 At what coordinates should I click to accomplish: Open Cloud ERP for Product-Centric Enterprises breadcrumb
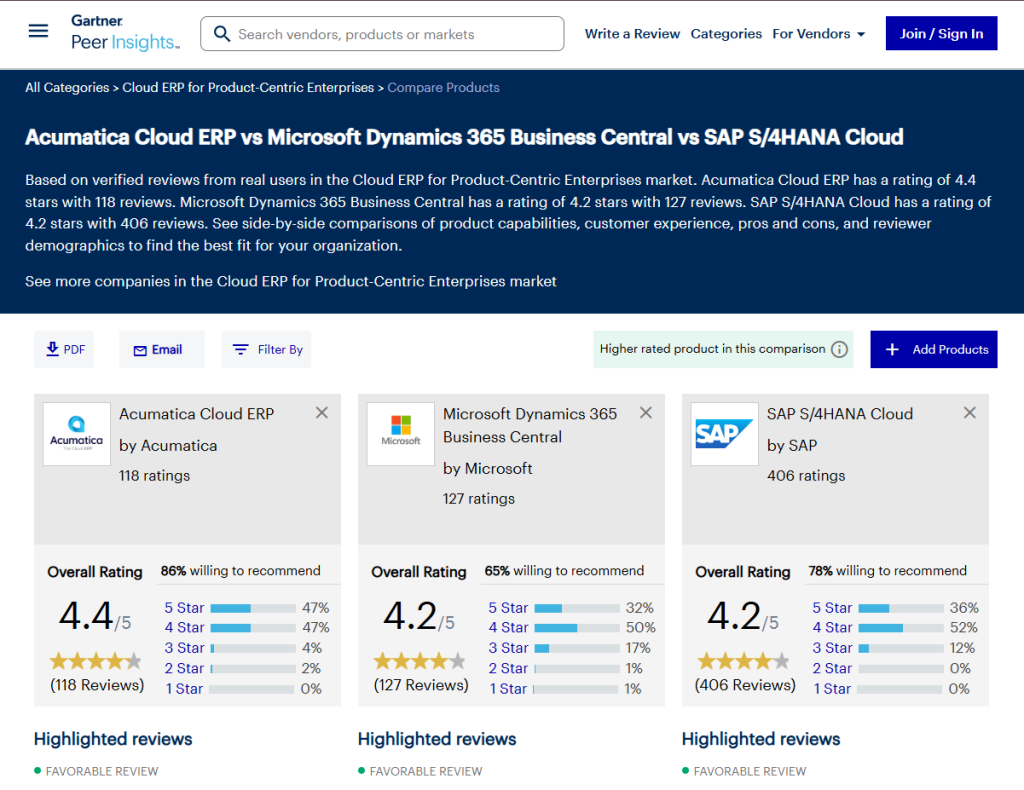[x=248, y=87]
